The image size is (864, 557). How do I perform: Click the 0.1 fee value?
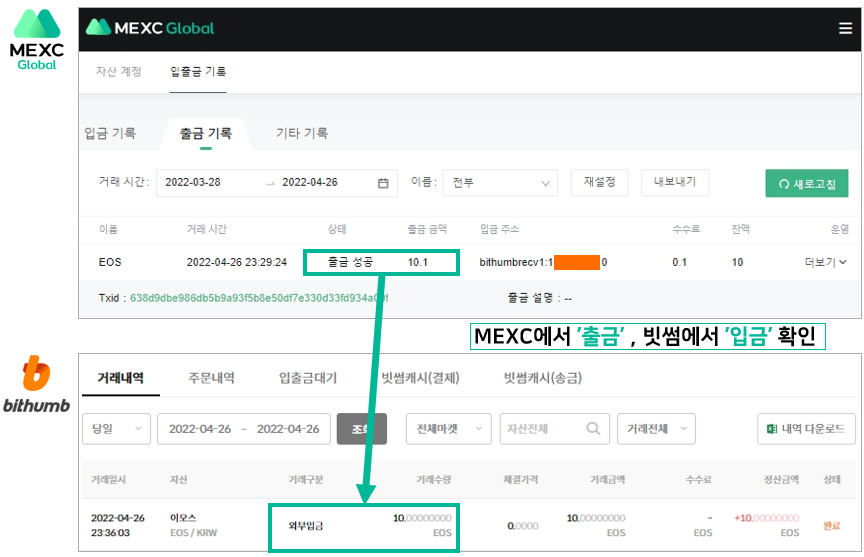coord(679,262)
